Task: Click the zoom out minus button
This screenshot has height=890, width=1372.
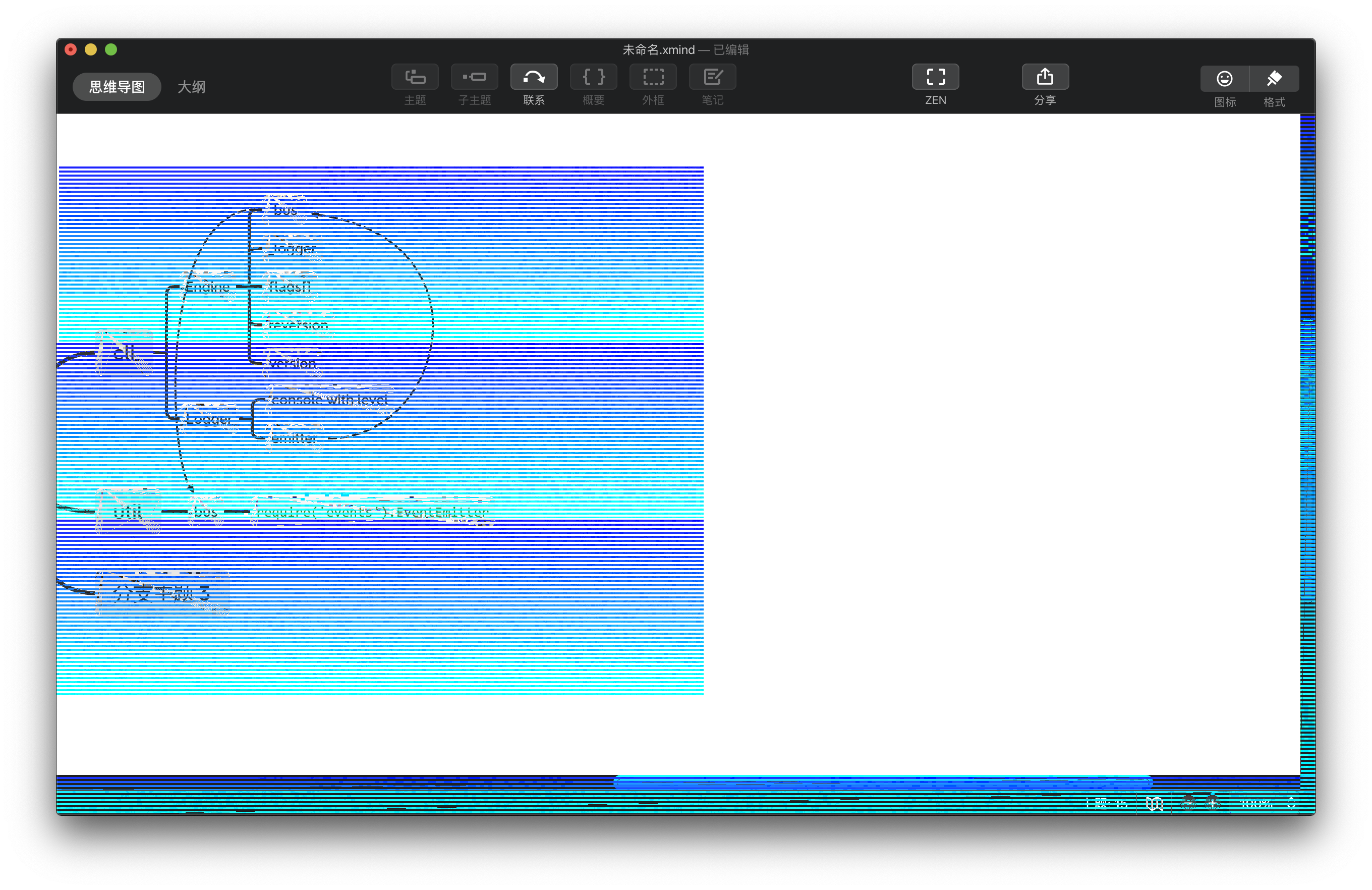Action: coord(1188,803)
